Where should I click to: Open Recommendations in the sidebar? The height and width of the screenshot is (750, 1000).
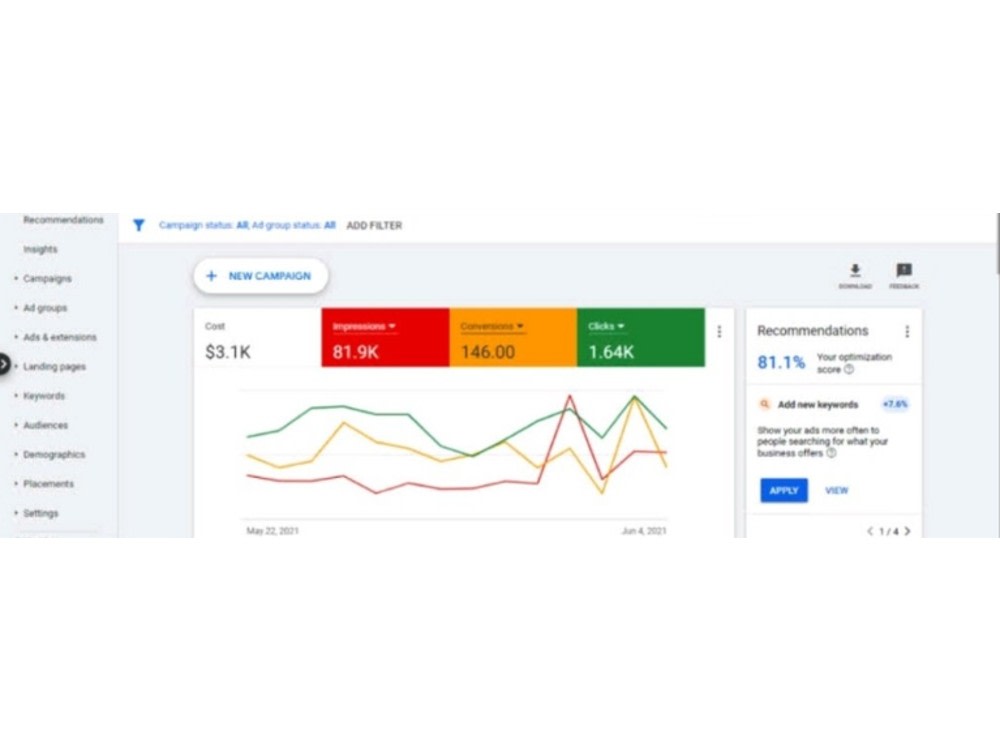[63, 220]
